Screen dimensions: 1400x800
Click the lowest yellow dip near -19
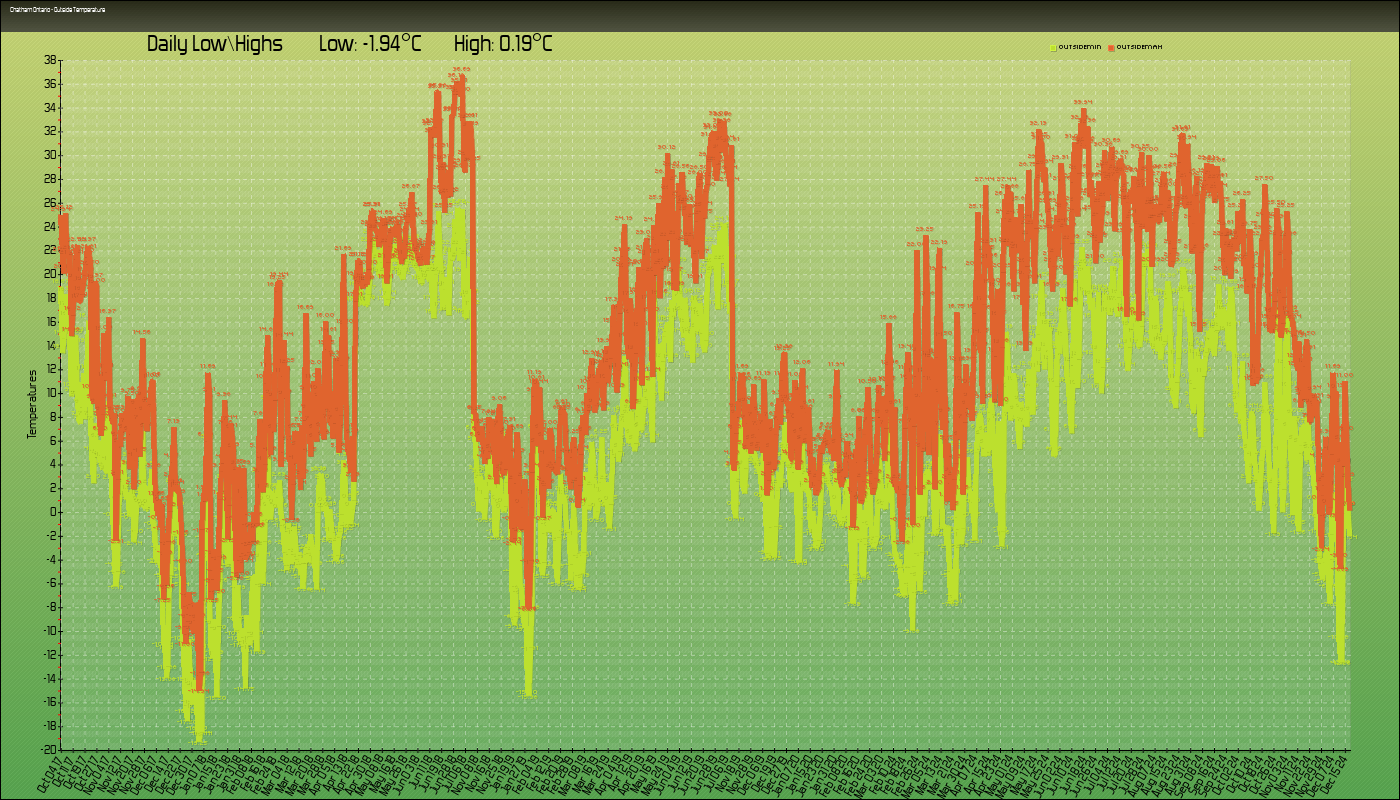tap(199, 740)
